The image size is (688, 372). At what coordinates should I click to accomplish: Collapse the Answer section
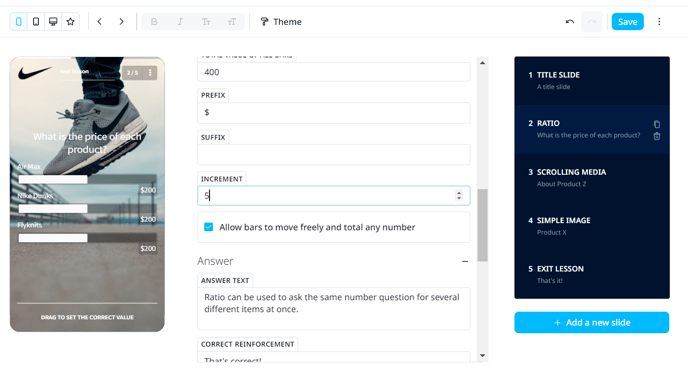[465, 261]
